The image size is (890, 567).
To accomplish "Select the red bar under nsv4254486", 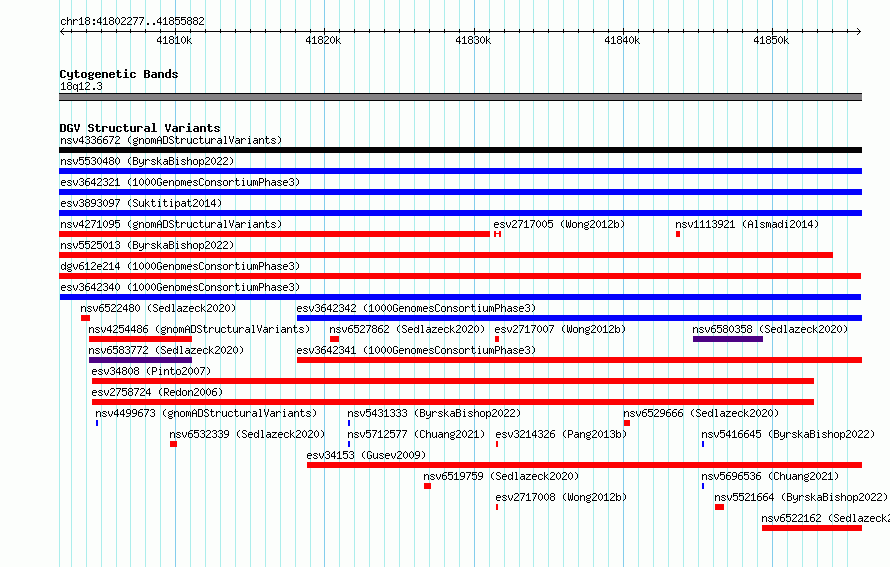I will (140, 339).
